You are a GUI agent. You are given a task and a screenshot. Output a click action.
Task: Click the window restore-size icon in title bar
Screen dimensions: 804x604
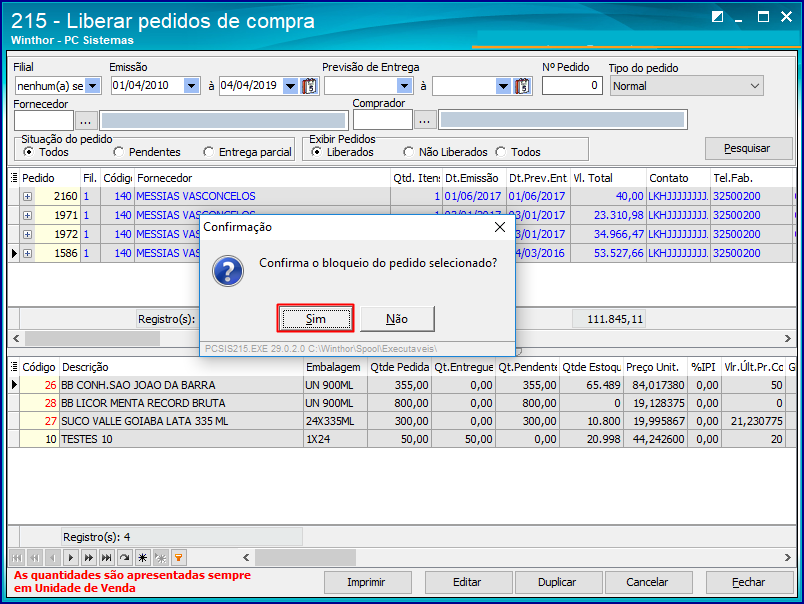pos(717,17)
